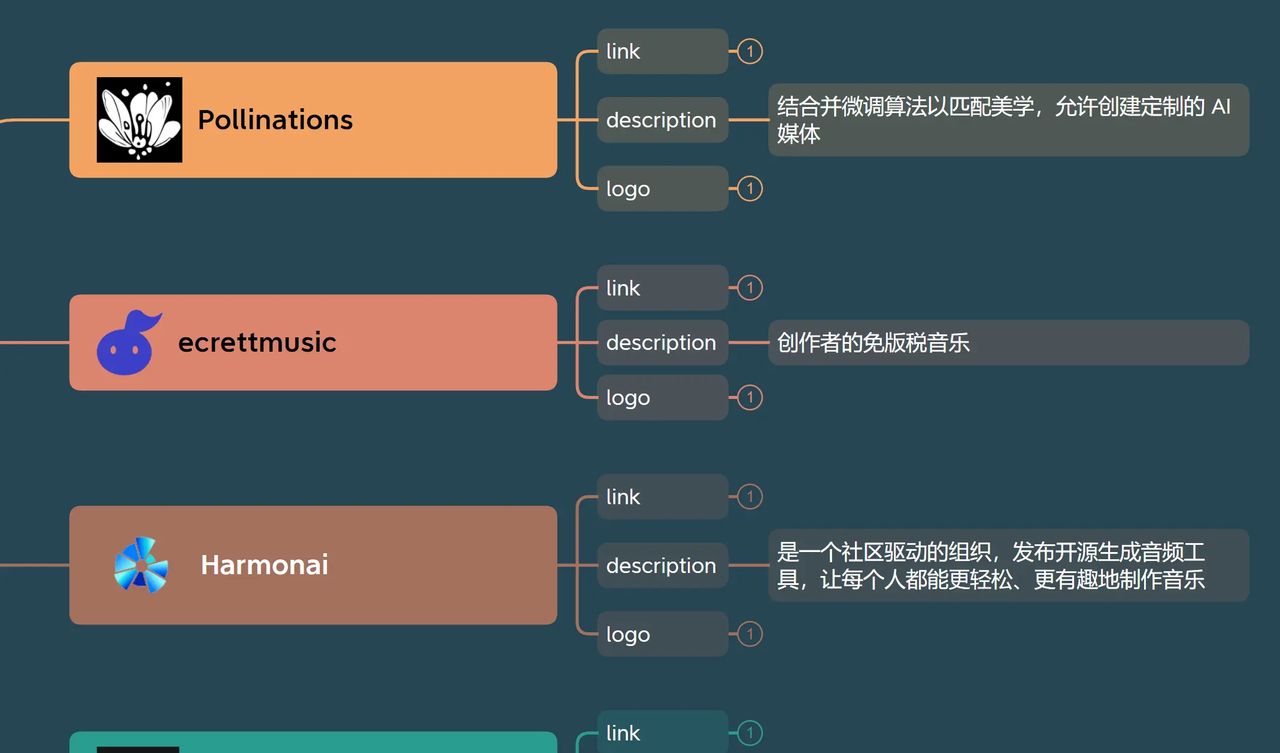1280x753 pixels.
Task: Click the description label under ecrettmusic
Action: [662, 342]
